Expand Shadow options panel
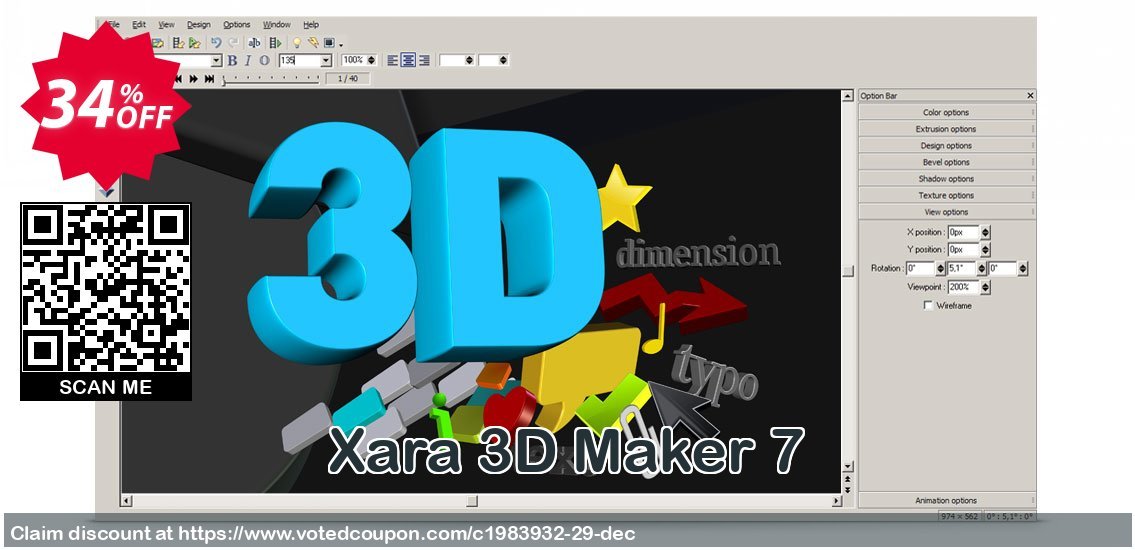This screenshot has width=1135, height=550. pos(947,179)
